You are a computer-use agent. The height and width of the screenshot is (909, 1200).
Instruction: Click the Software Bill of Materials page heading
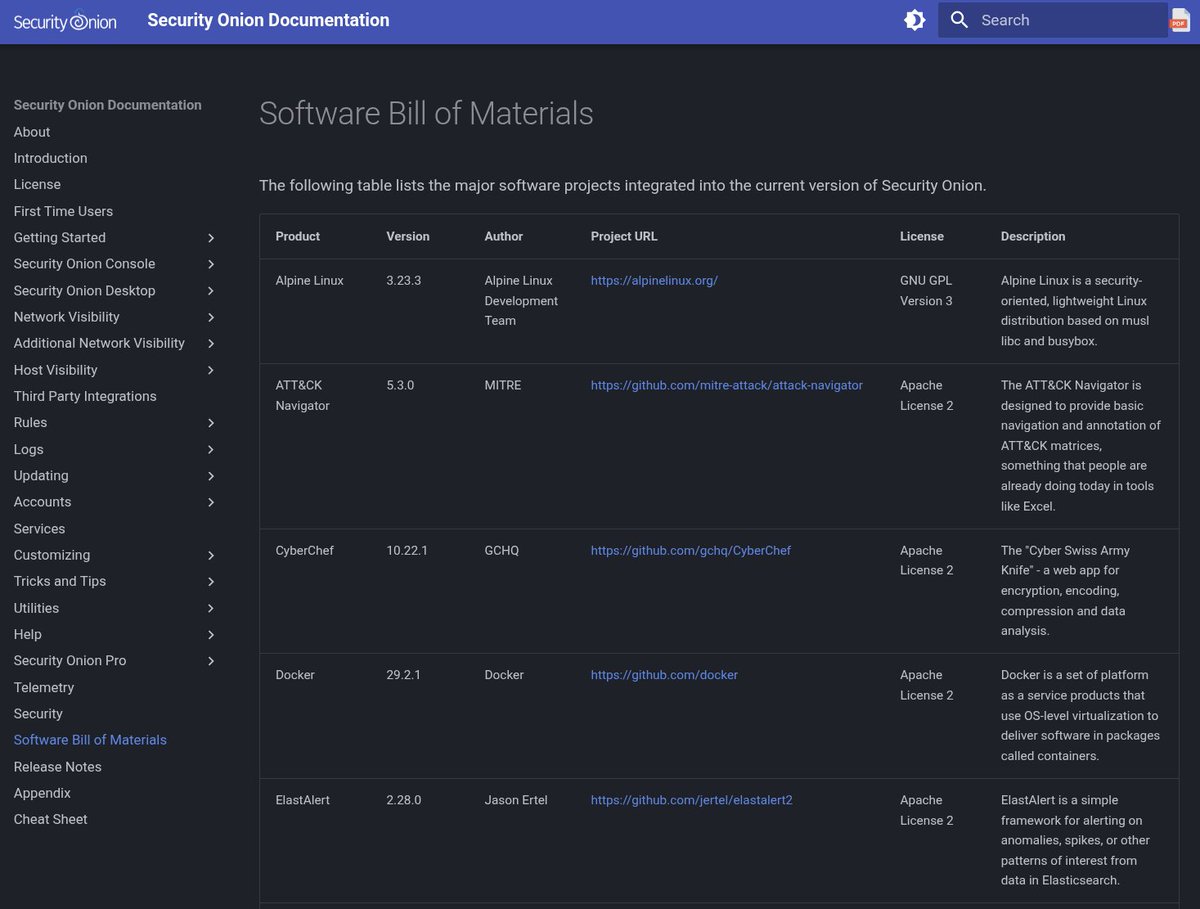pyautogui.click(x=426, y=114)
